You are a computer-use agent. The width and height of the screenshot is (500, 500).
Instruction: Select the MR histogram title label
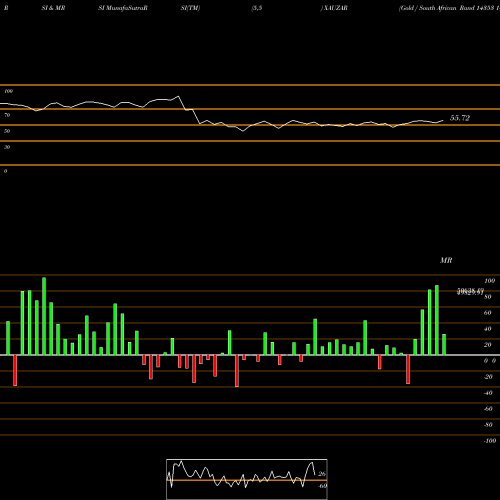446,260
